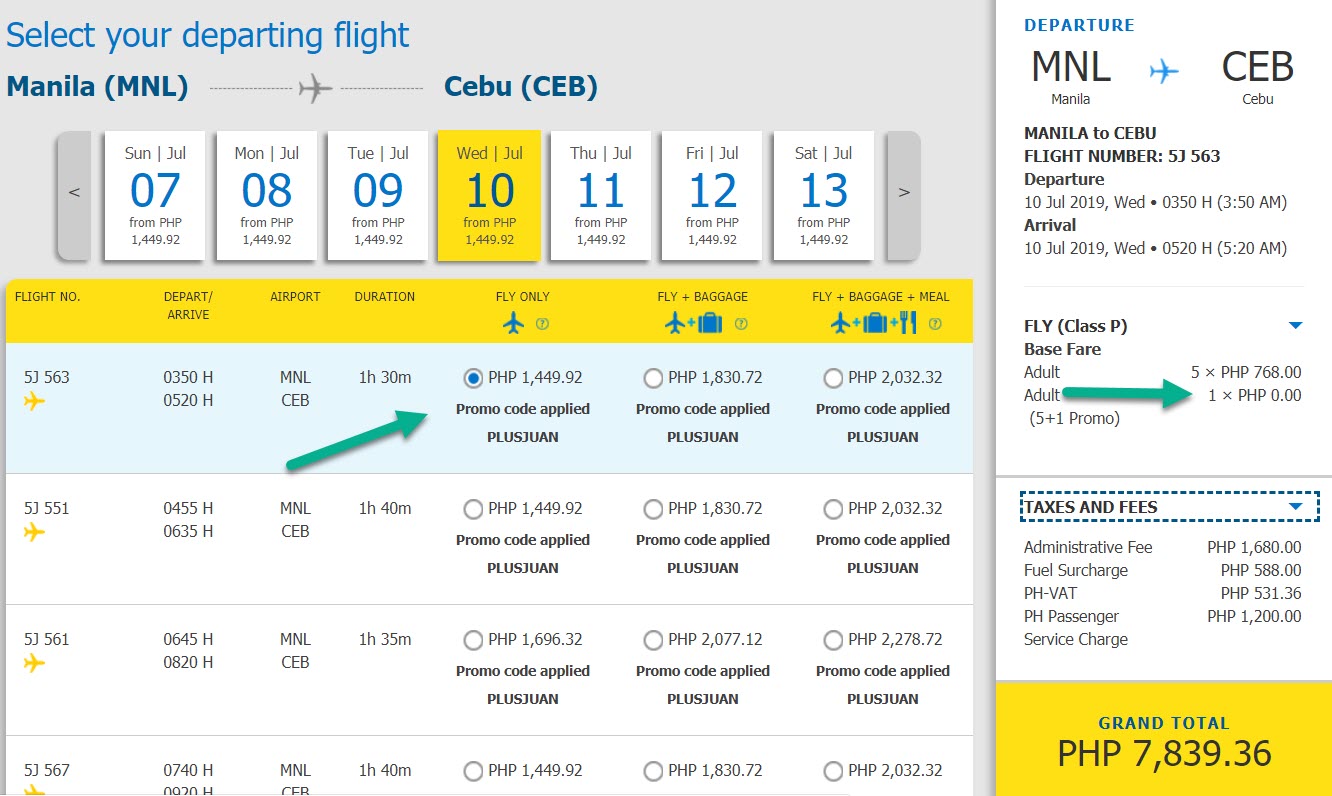The image size is (1332, 796).
Task: Switch to the Thu Jul 11 date tab
Action: coord(601,195)
